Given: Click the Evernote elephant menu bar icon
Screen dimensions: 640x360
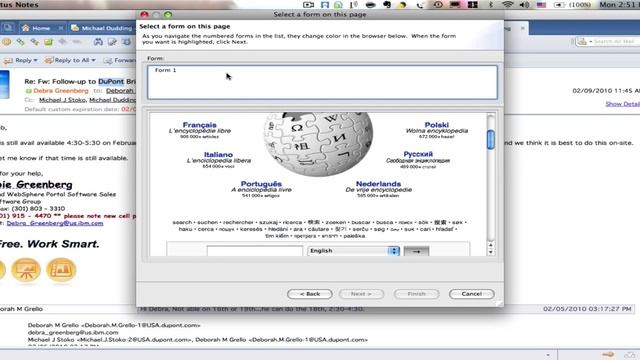Looking at the screenshot, I should [387, 4].
